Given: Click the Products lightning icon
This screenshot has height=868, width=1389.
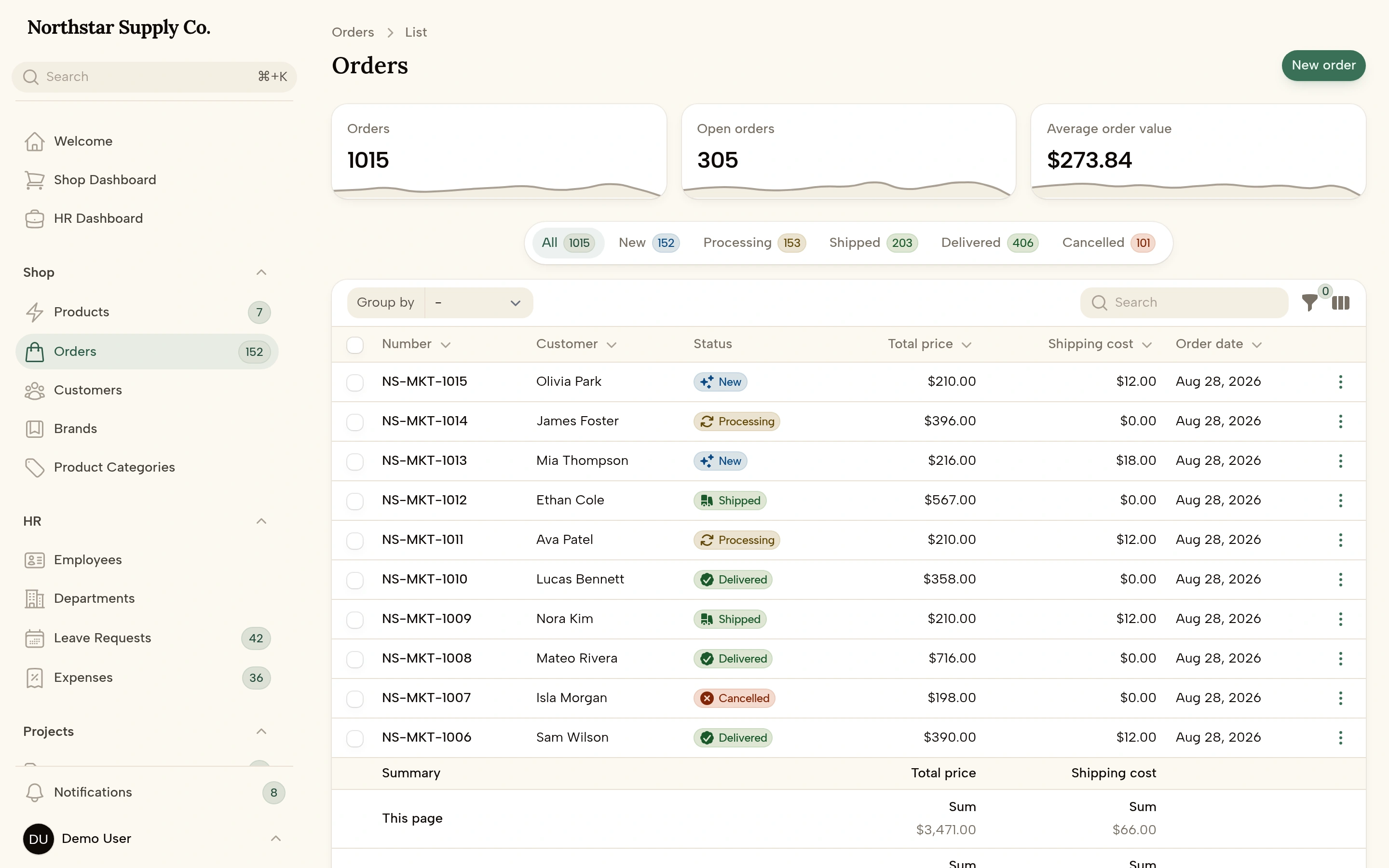Looking at the screenshot, I should pos(34,312).
